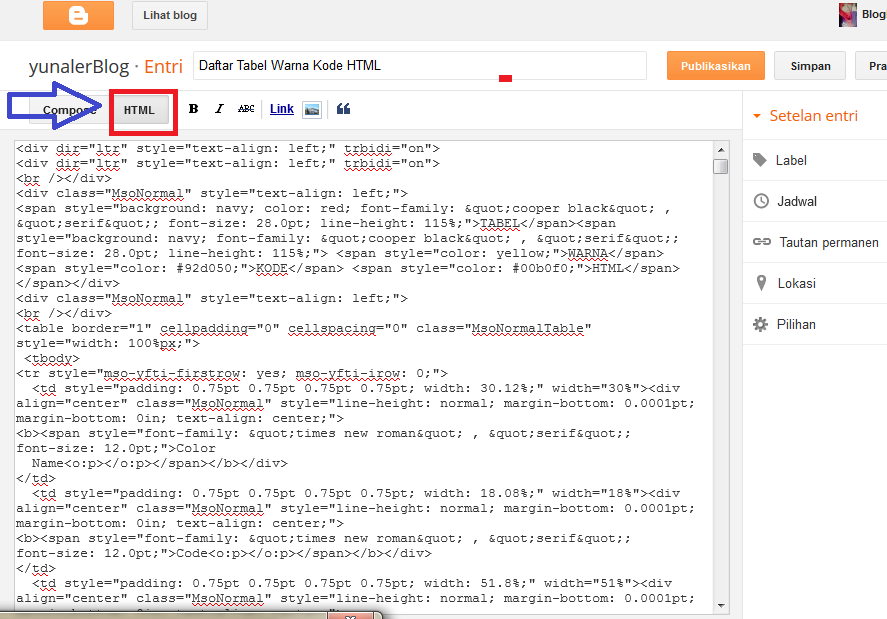Click the Label tag icon
This screenshot has width=887, height=619.
[x=761, y=160]
